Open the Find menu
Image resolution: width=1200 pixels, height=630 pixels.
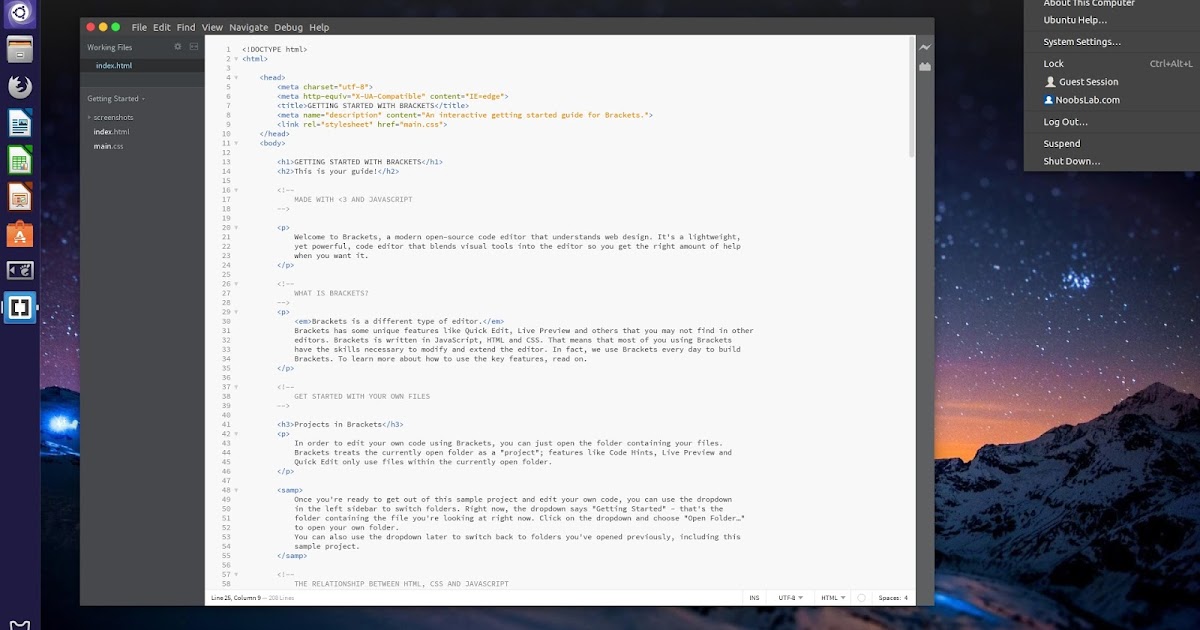point(186,27)
